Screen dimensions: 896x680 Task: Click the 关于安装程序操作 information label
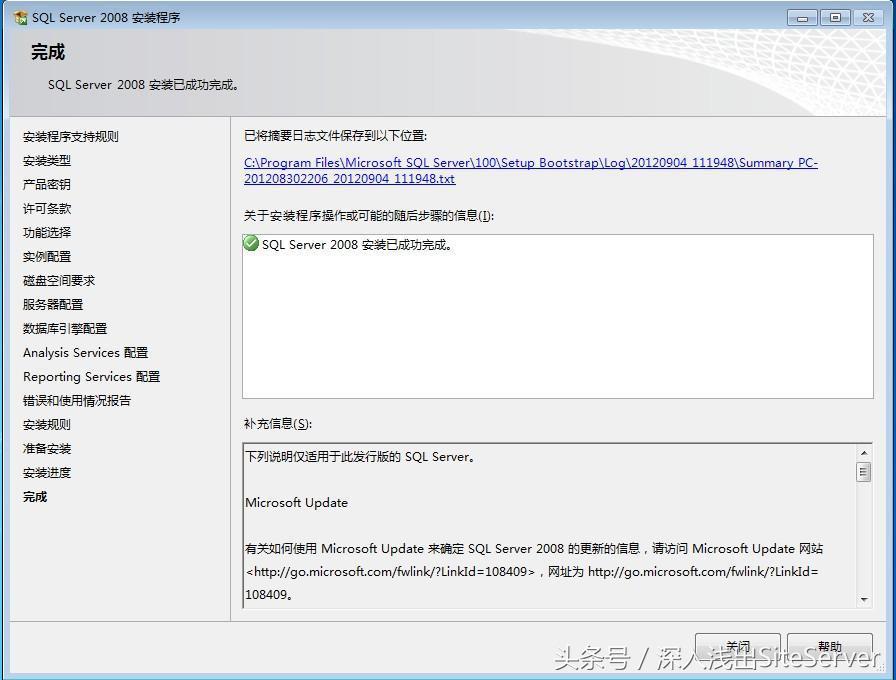pyautogui.click(x=369, y=215)
